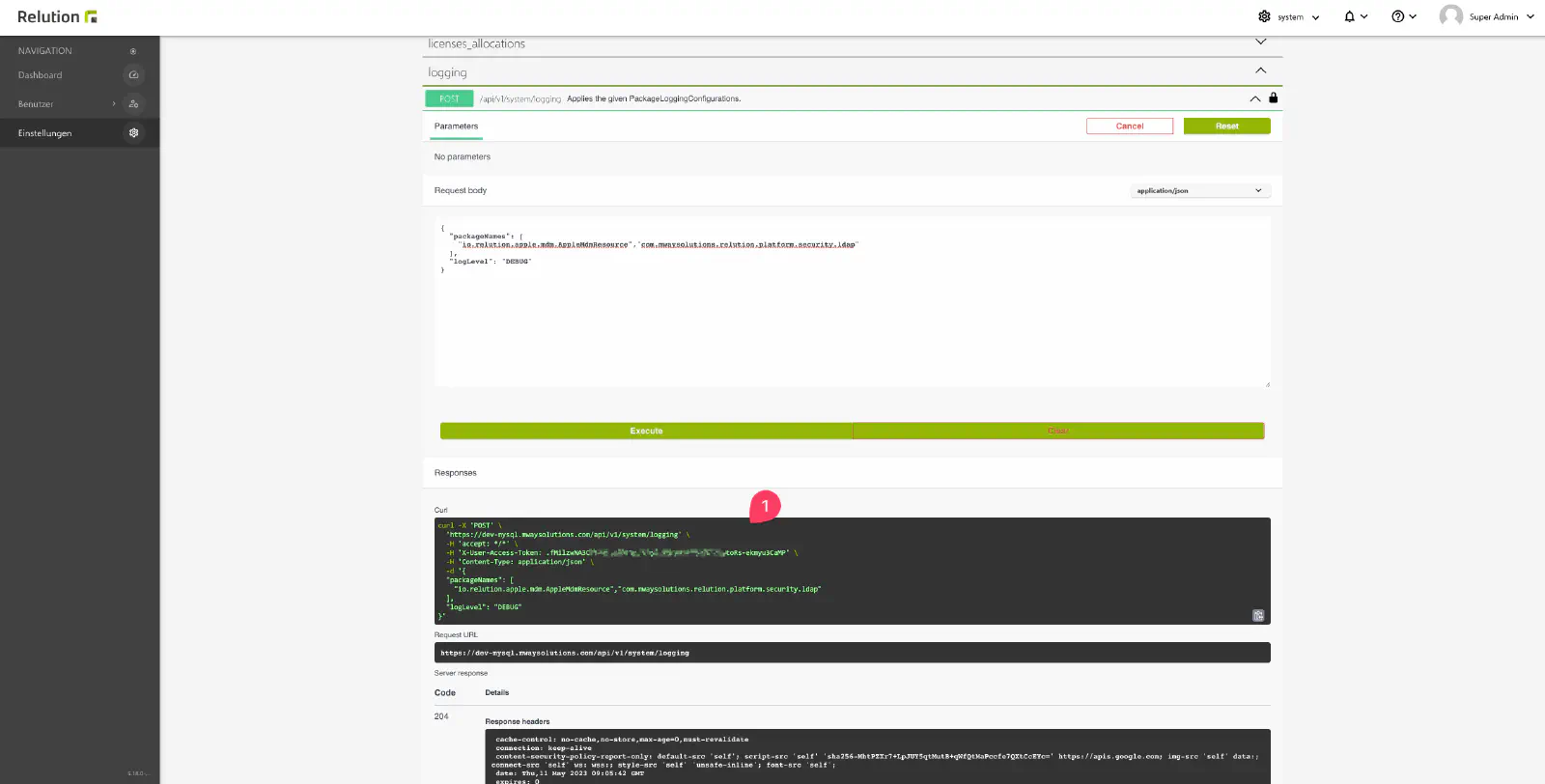The image size is (1545, 784).
Task: Click the system gear icon in header
Action: (1264, 16)
